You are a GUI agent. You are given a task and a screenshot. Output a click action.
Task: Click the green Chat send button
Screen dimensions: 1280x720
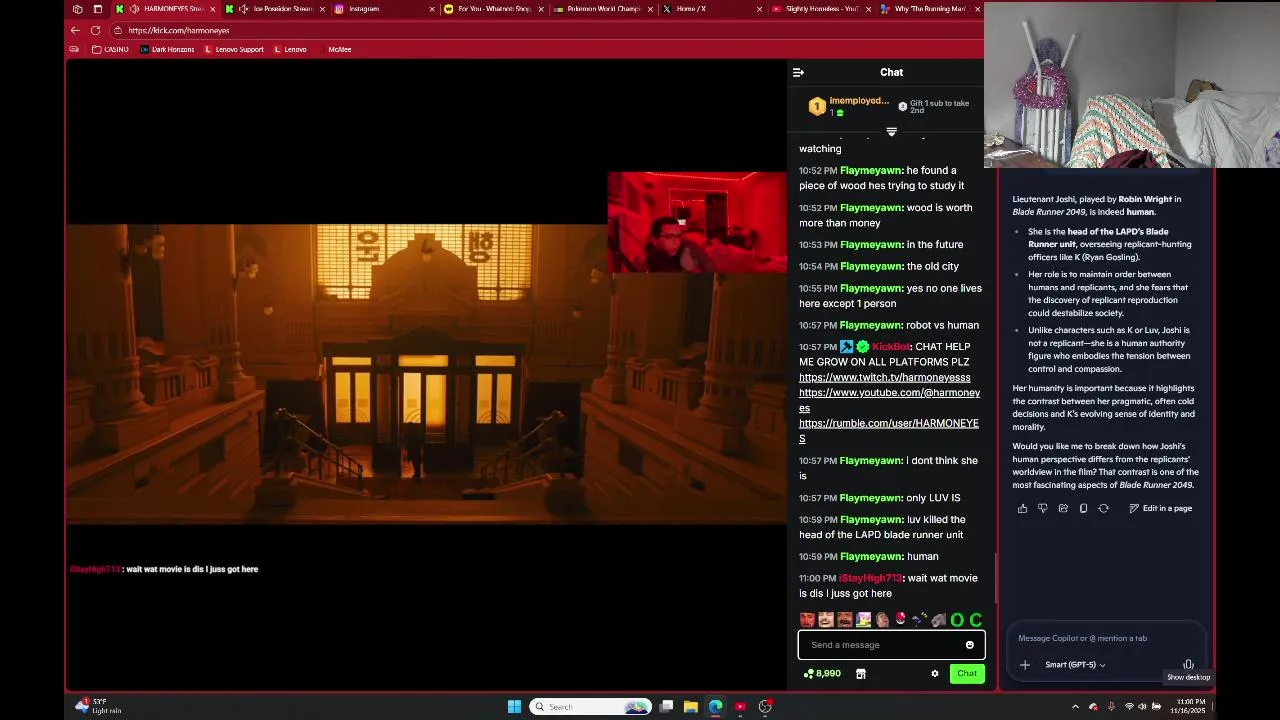pos(967,674)
